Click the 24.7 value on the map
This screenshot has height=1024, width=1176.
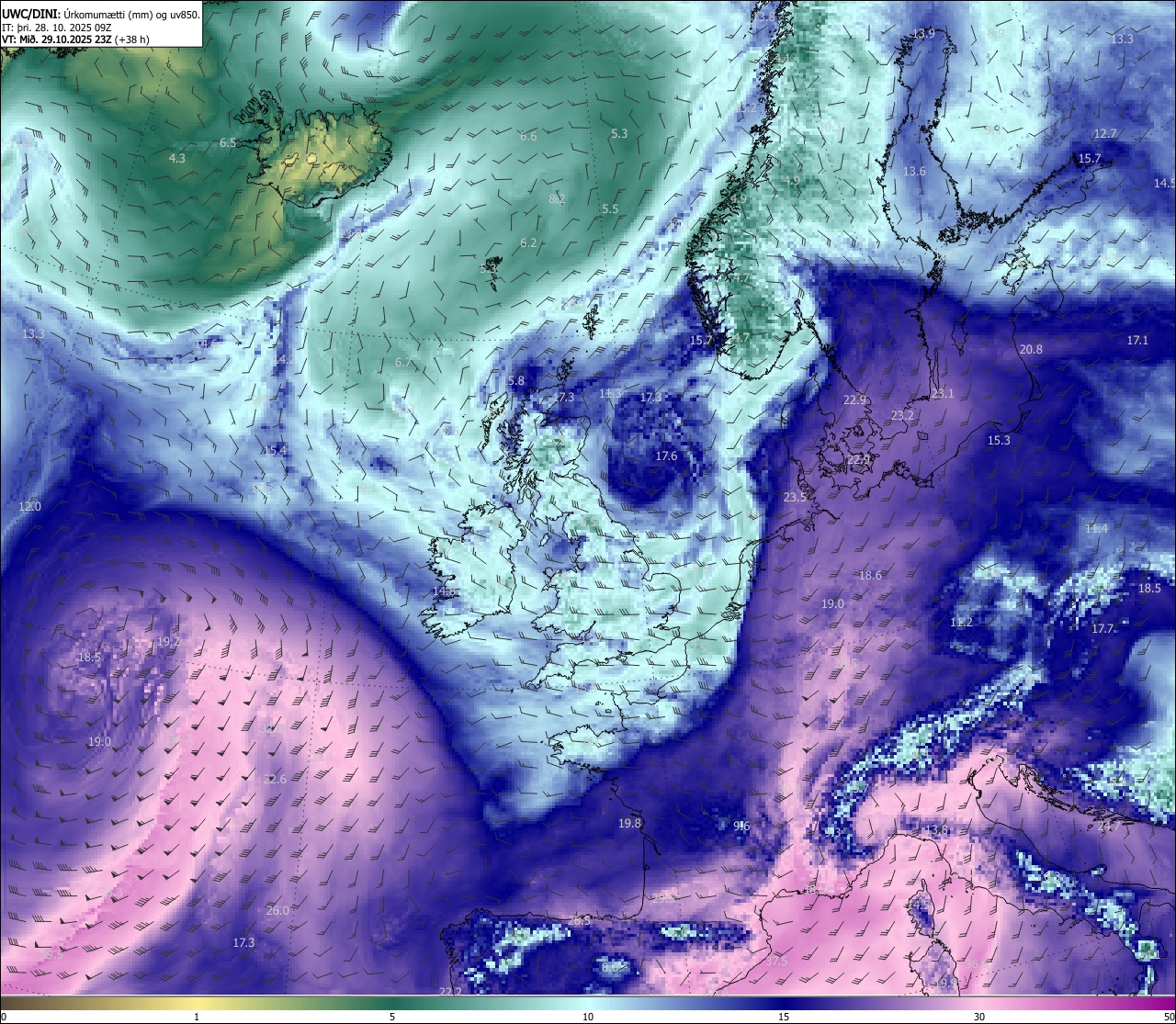pos(1109,826)
